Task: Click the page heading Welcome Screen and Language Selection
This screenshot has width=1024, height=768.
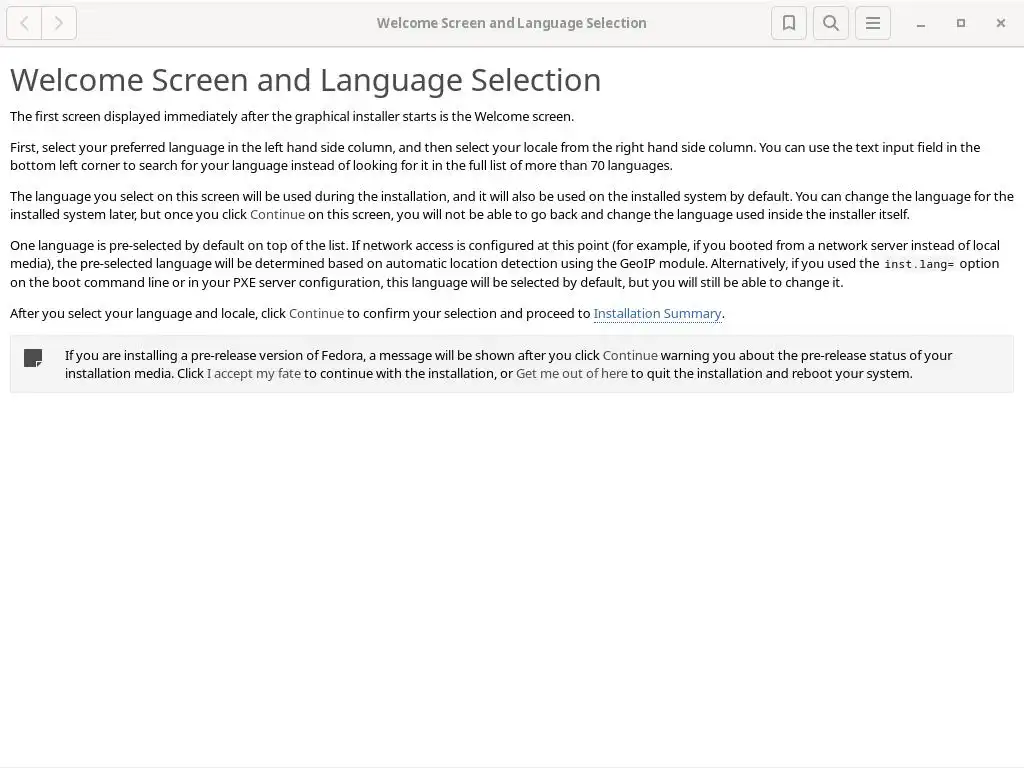Action: click(x=306, y=80)
